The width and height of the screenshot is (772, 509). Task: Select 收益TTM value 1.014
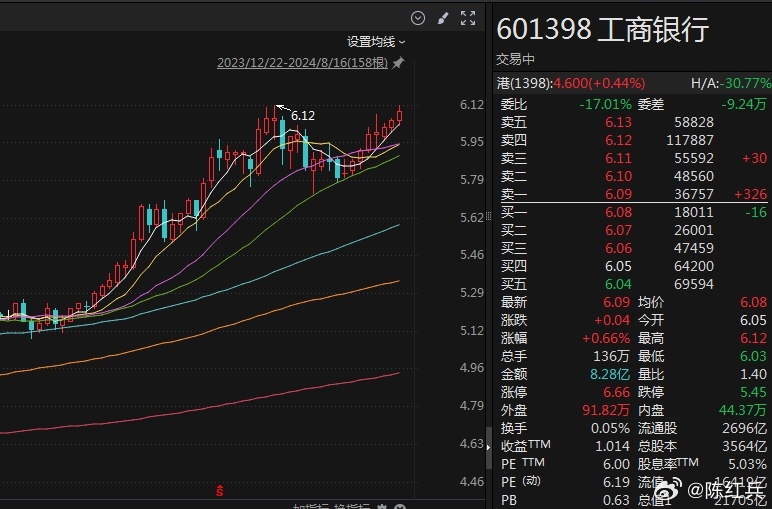click(x=612, y=446)
